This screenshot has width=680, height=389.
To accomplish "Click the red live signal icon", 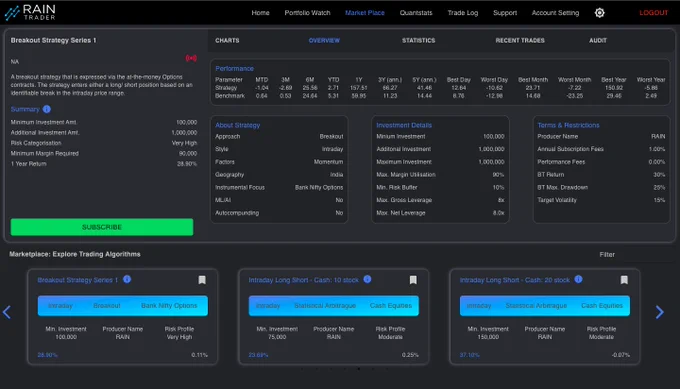I will tap(191, 58).
